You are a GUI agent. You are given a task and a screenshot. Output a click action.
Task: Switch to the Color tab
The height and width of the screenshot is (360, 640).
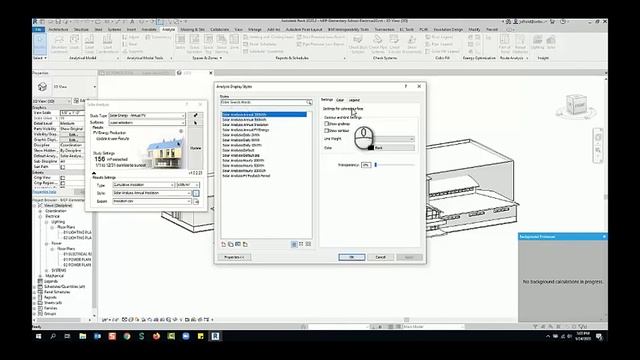(340, 100)
